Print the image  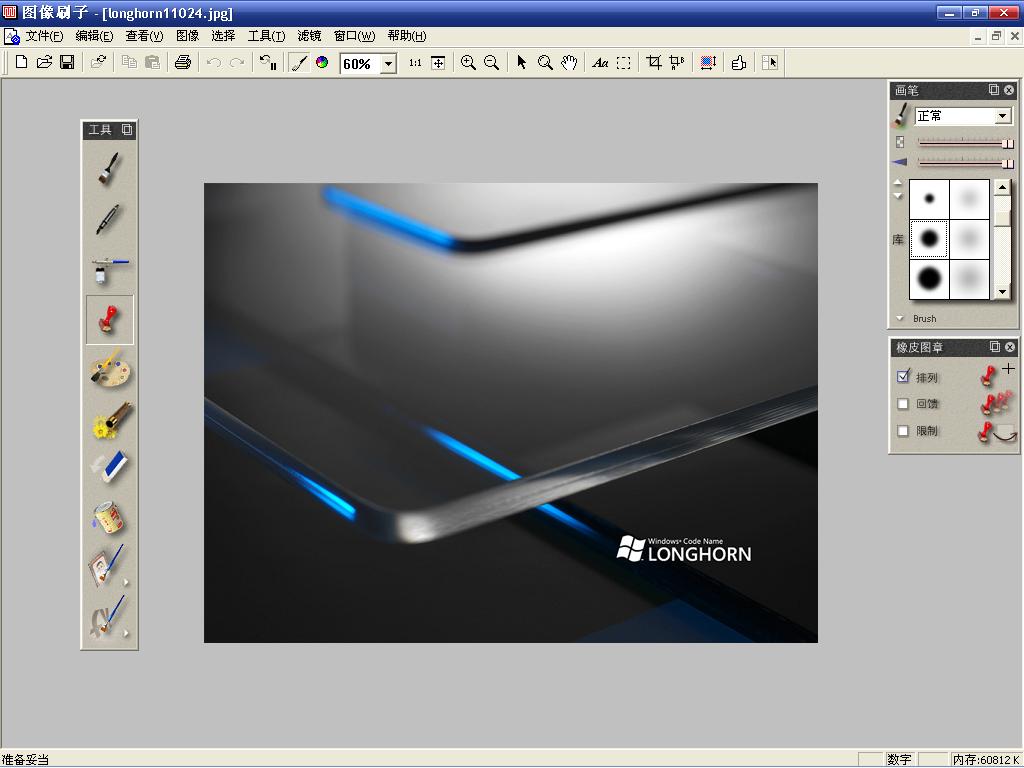pyautogui.click(x=183, y=63)
